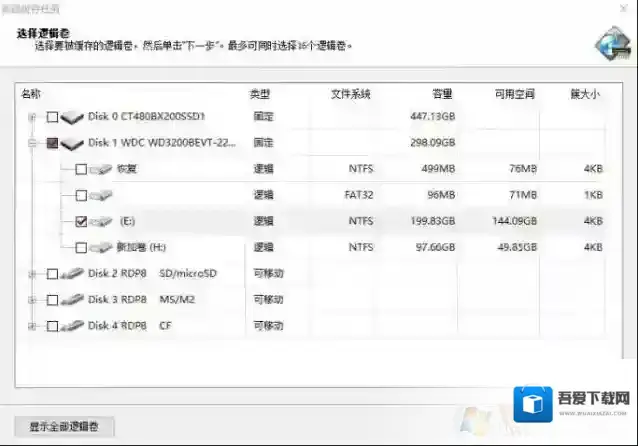Select Disk 3 RDP8 MS/M2 label

click(141, 300)
